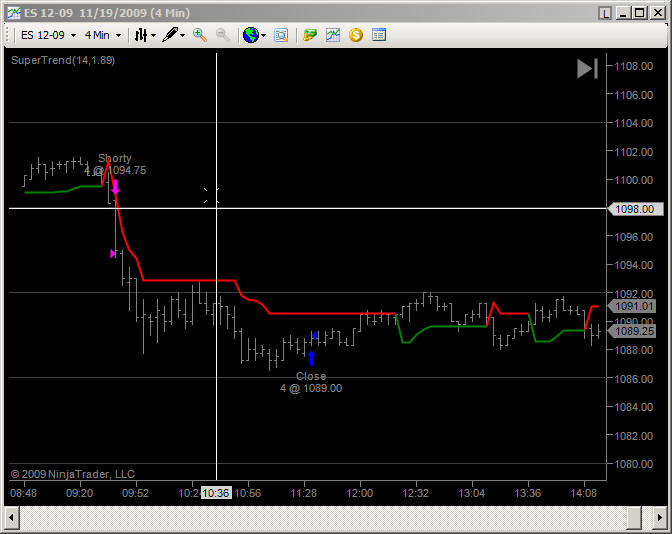Click the 1091.01 price marker on axis
The image size is (672, 534).
632,306
